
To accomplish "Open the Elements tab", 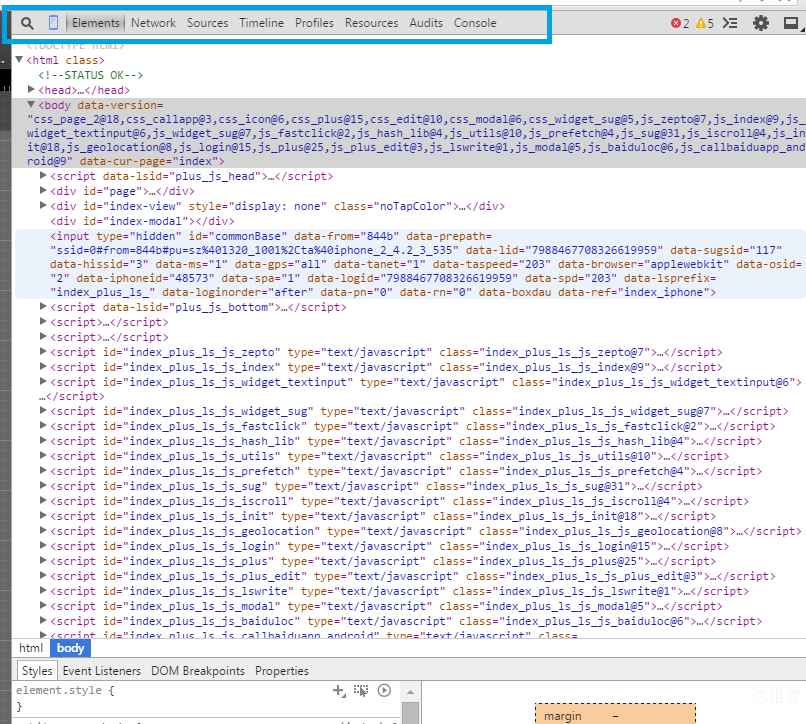I will tap(96, 23).
